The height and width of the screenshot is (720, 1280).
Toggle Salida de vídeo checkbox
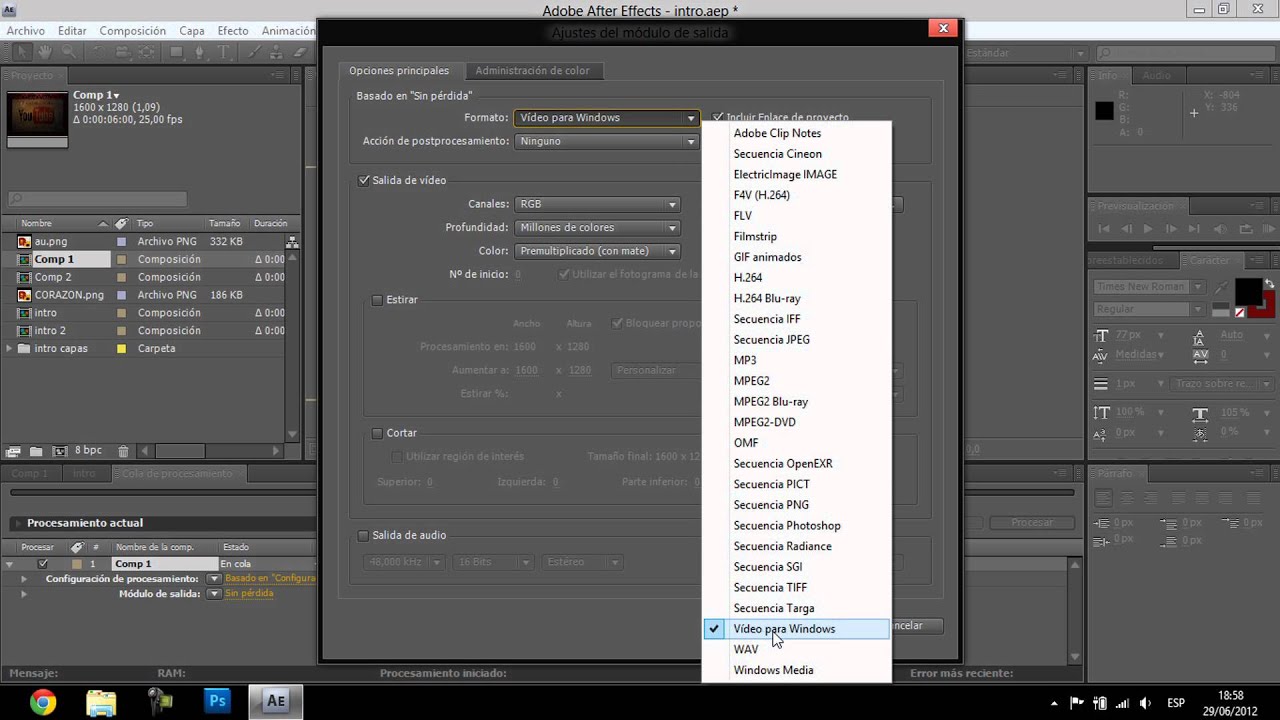point(364,180)
